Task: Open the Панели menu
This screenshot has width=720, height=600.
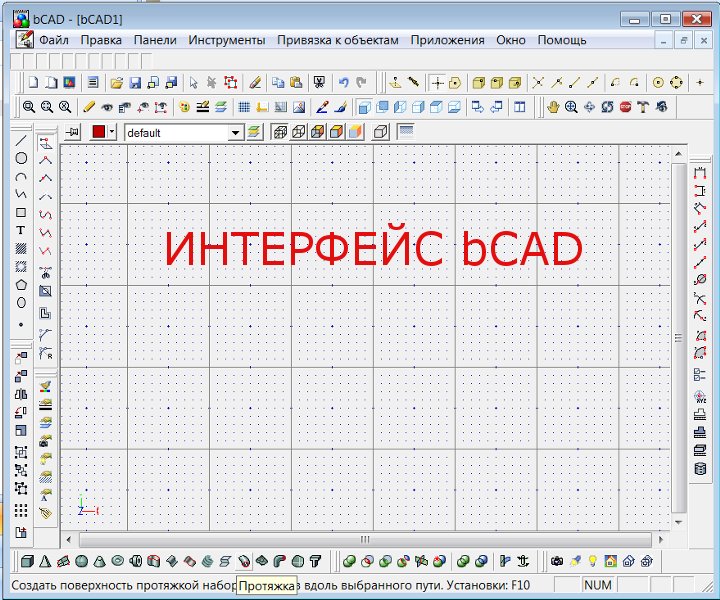Action: (155, 40)
